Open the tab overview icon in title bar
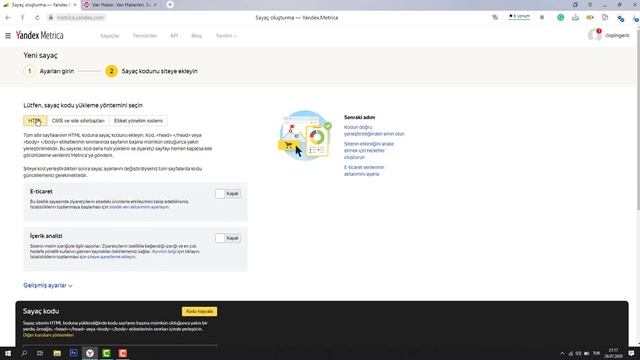Screen dimensions: 640x360 (576, 4)
